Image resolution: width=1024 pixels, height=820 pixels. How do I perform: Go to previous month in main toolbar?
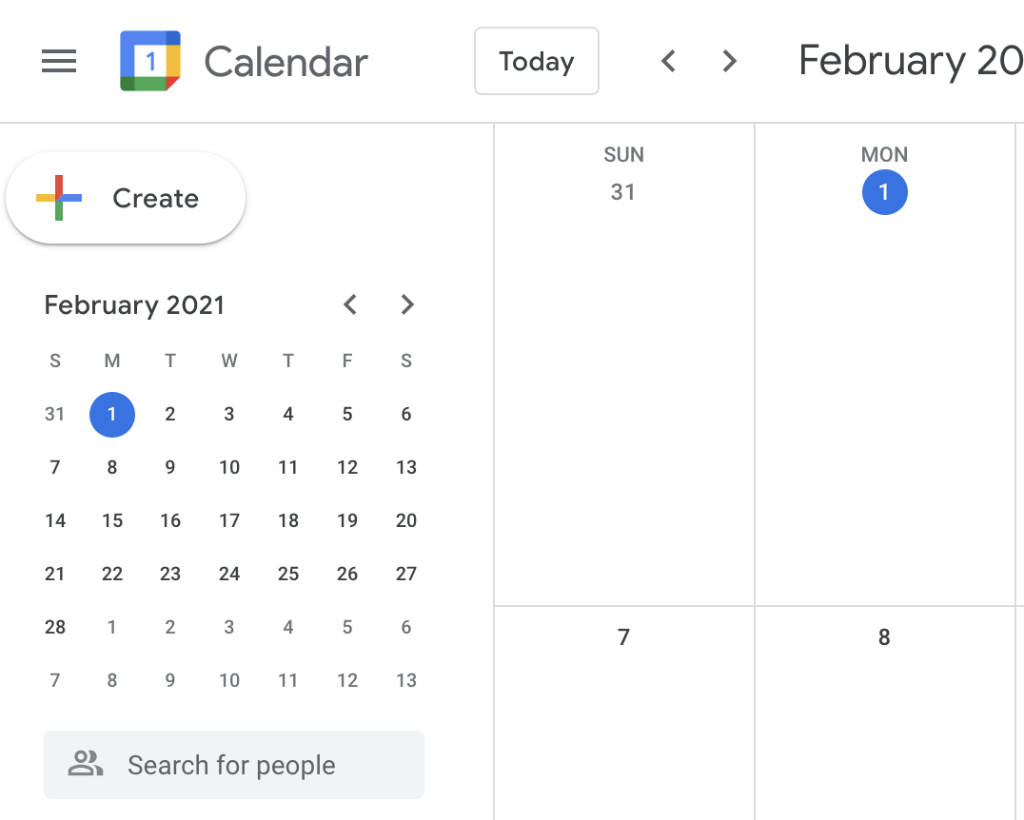669,62
